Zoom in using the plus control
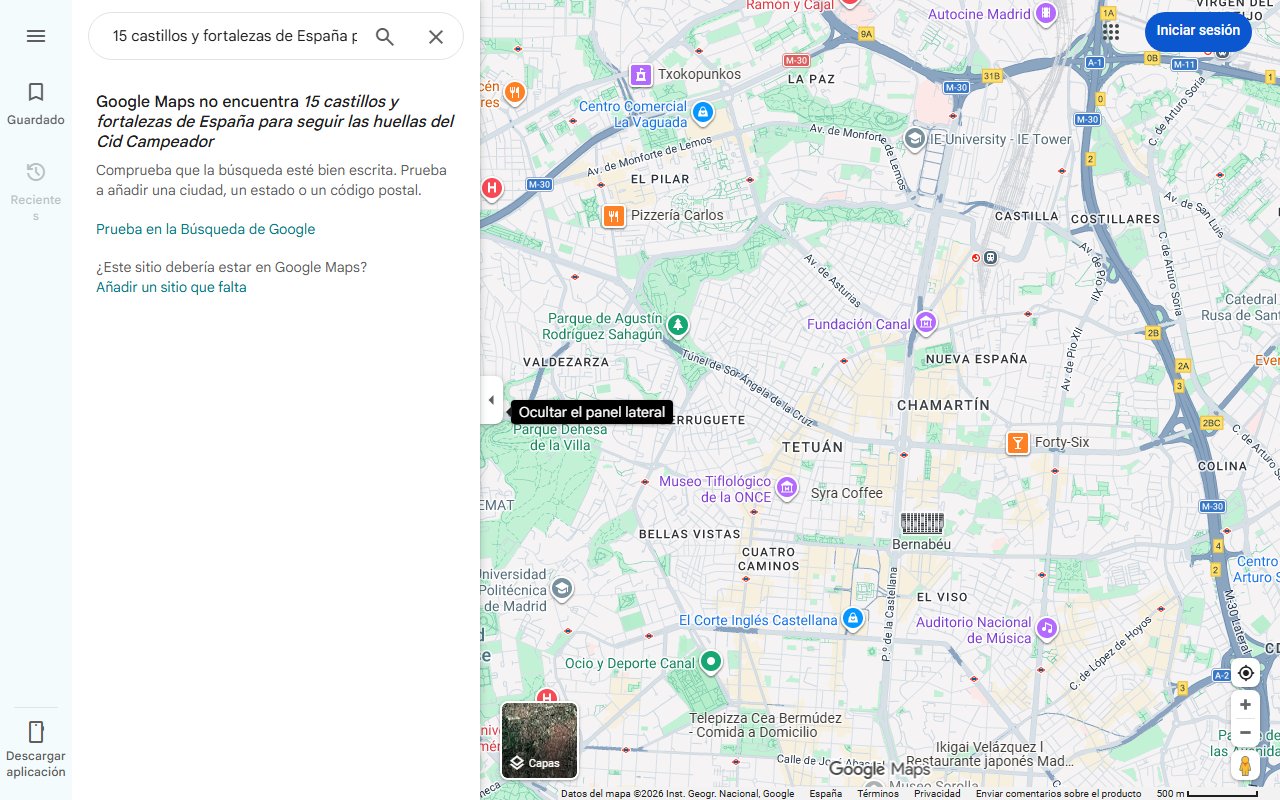The width and height of the screenshot is (1280, 800). tap(1245, 704)
